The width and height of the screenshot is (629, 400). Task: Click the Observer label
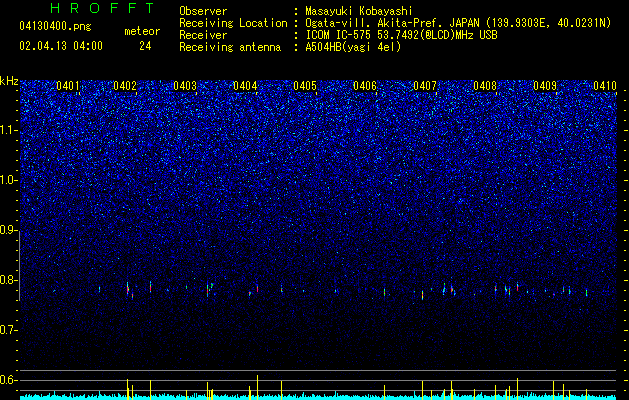click(203, 11)
